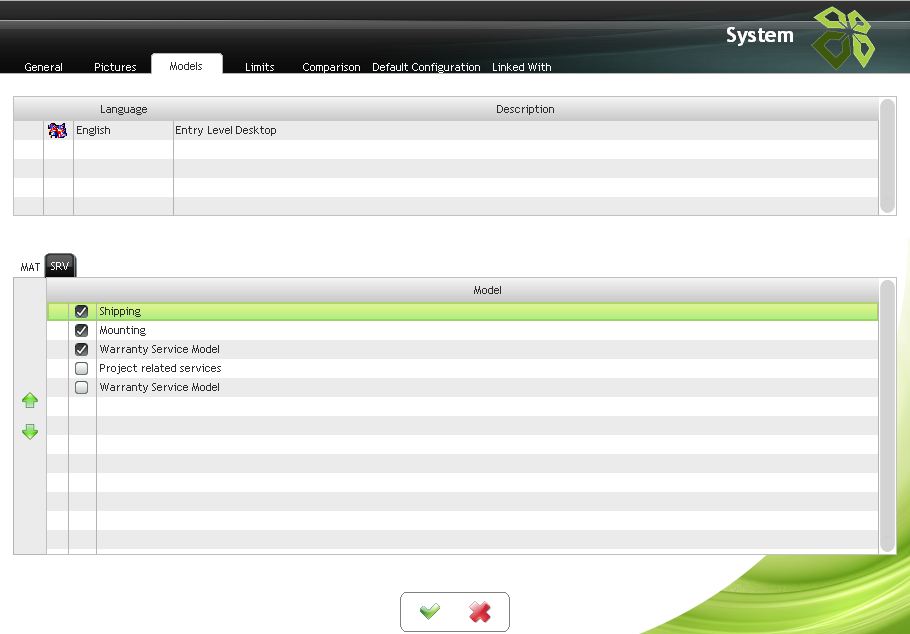Check the unchecked Warranty Service Model box
The width and height of the screenshot is (910, 634).
pos(81,387)
